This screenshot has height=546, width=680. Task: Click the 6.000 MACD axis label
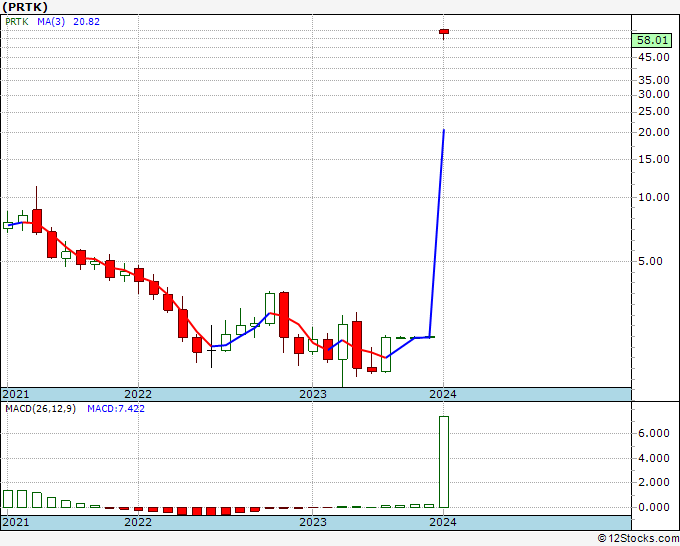tap(654, 433)
